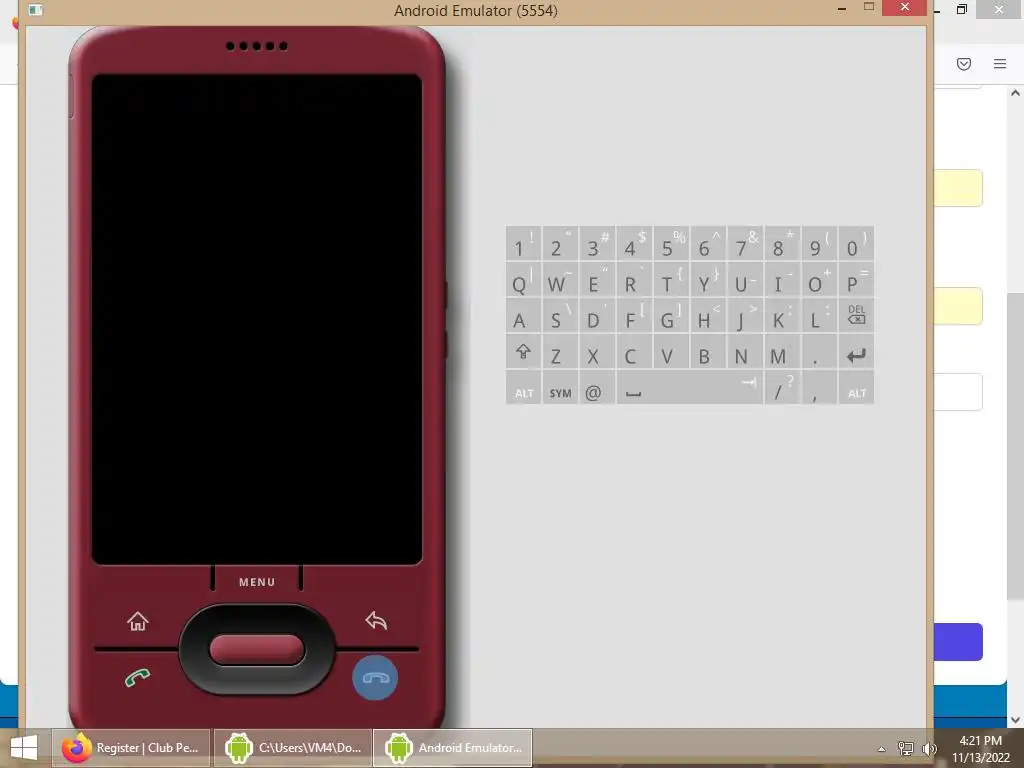Click the S key
1024x768 pixels.
click(x=560, y=315)
